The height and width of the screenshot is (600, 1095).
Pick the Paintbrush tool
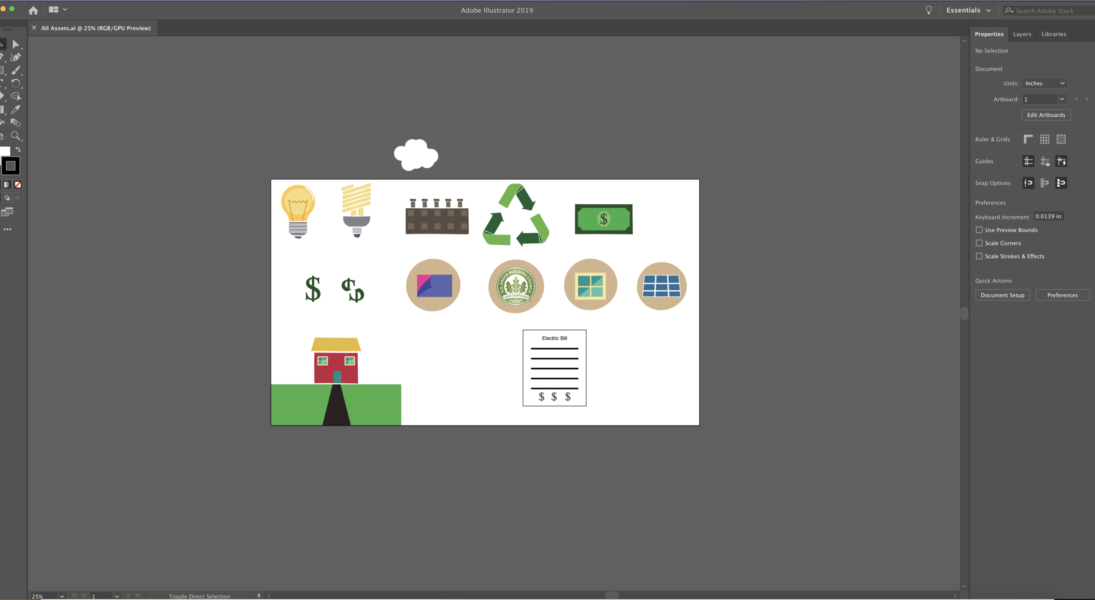pyautogui.click(x=16, y=69)
